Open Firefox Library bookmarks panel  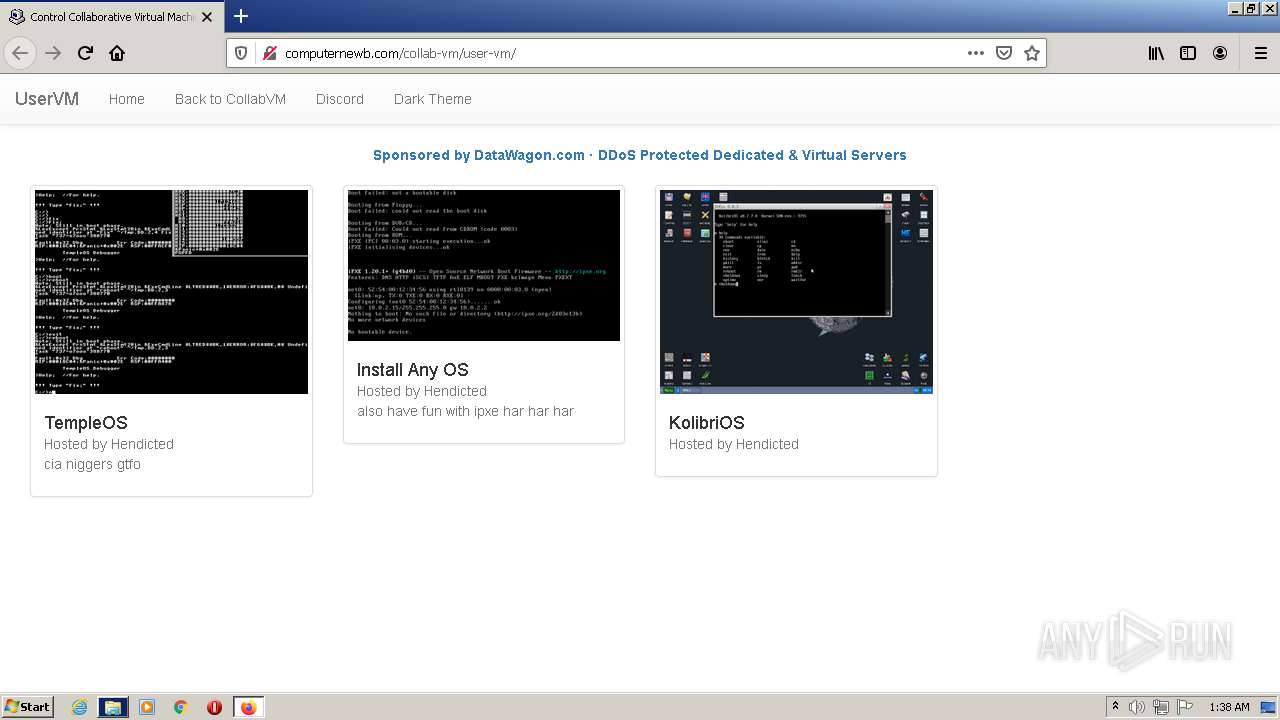[x=1156, y=53]
